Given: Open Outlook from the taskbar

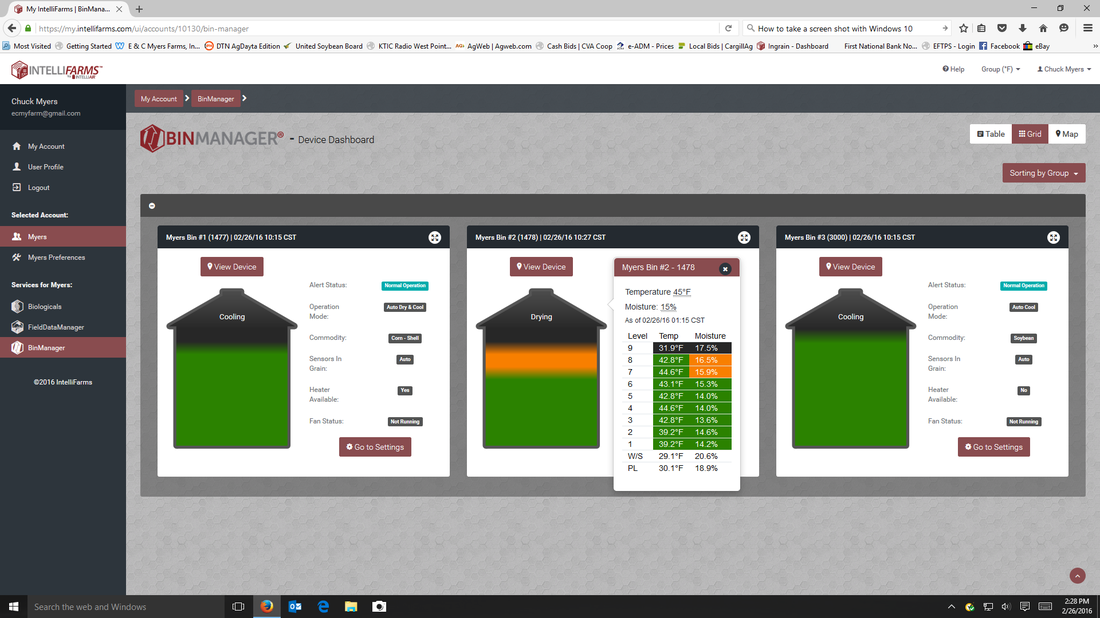Looking at the screenshot, I should 295,607.
